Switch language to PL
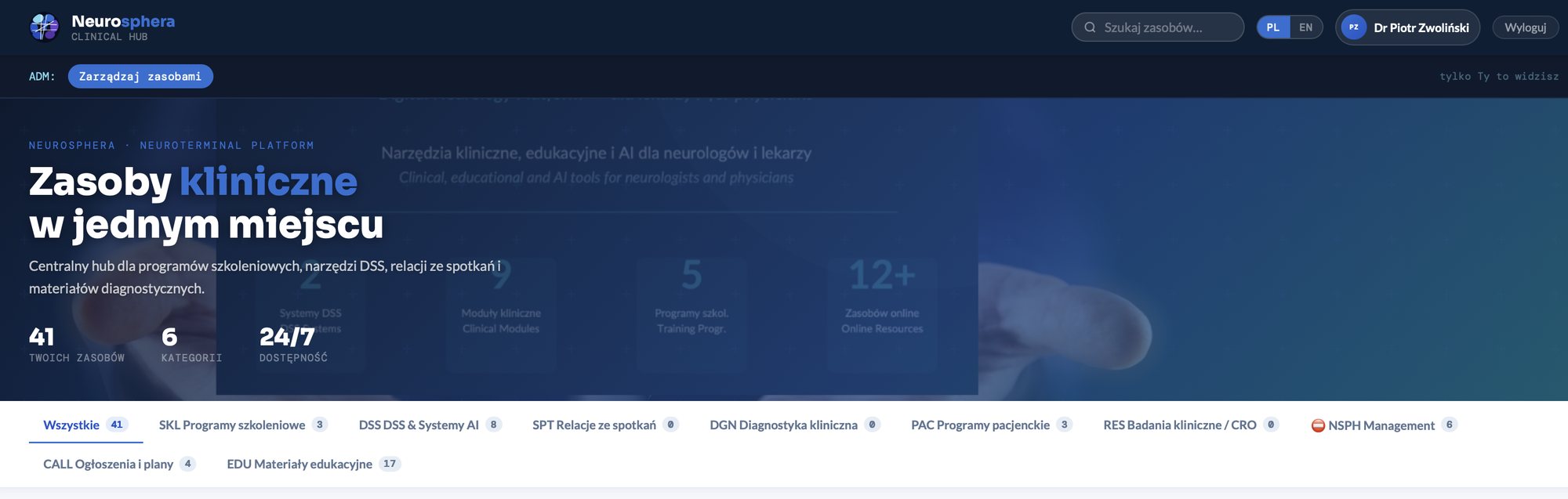 1273,27
